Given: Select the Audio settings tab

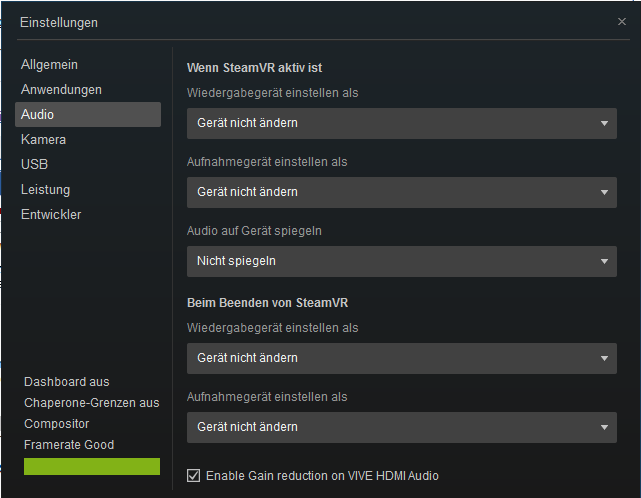Looking at the screenshot, I should 38,115.
